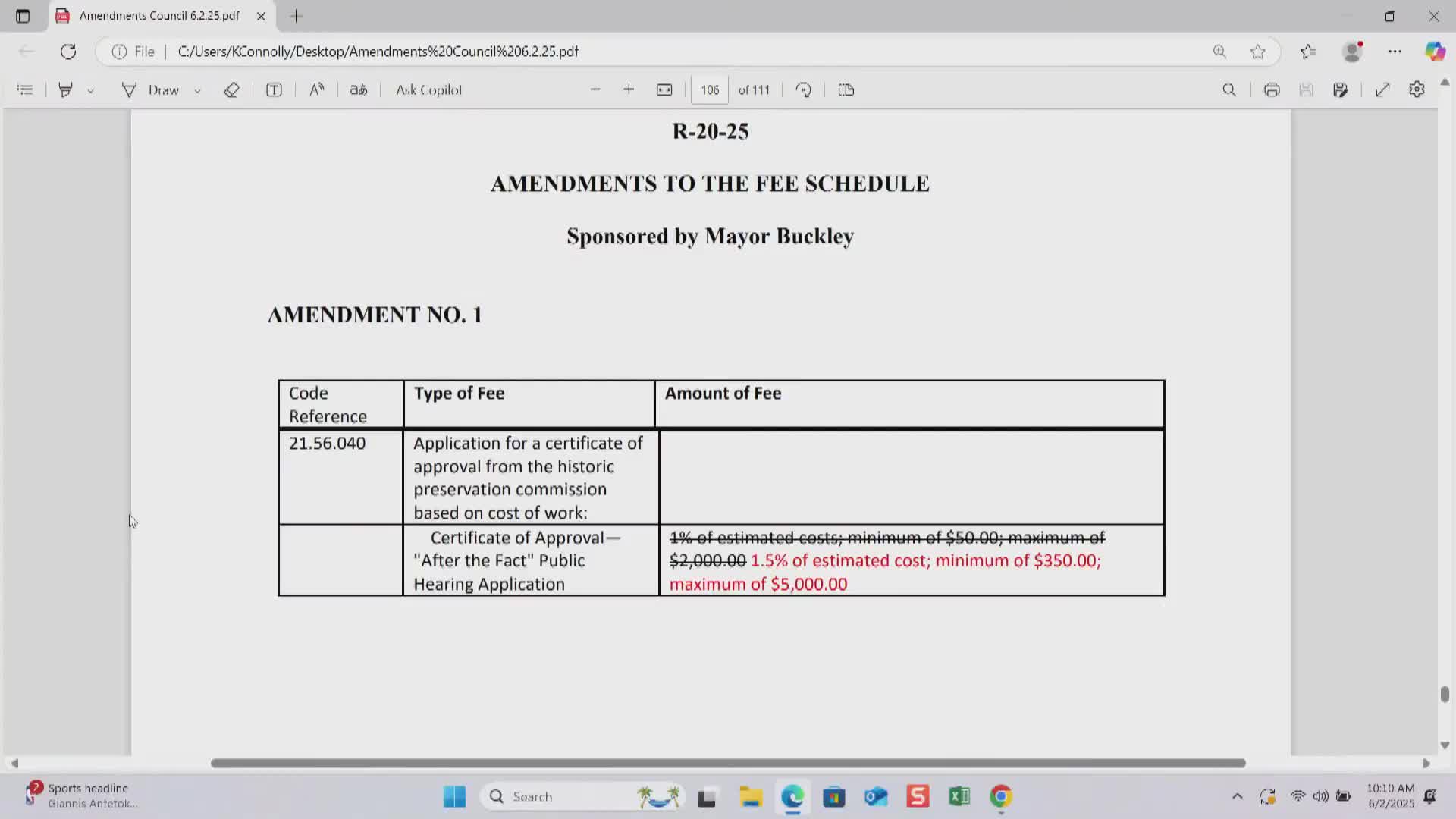This screenshot has width=1456, height=819.
Task: Show hidden system tray icons
Action: tap(1237, 796)
